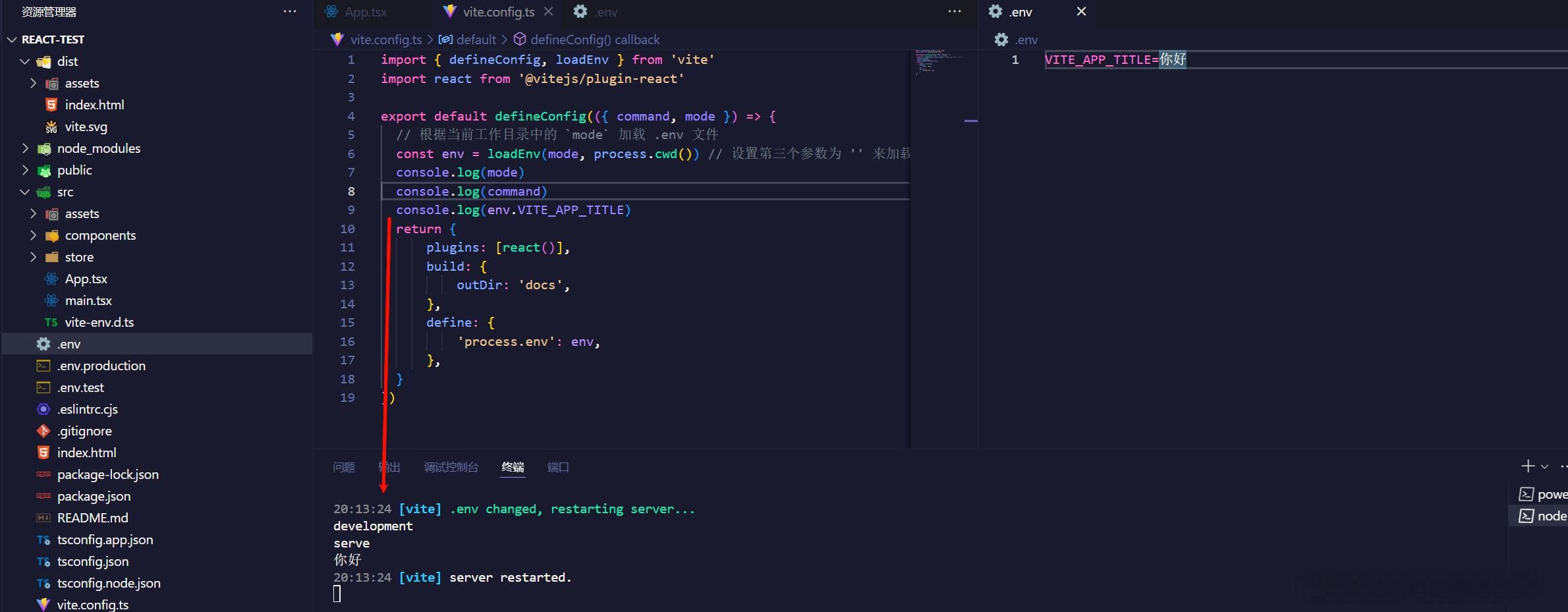Open the 问题 panel tab
This screenshot has width=1568, height=612.
point(344,467)
